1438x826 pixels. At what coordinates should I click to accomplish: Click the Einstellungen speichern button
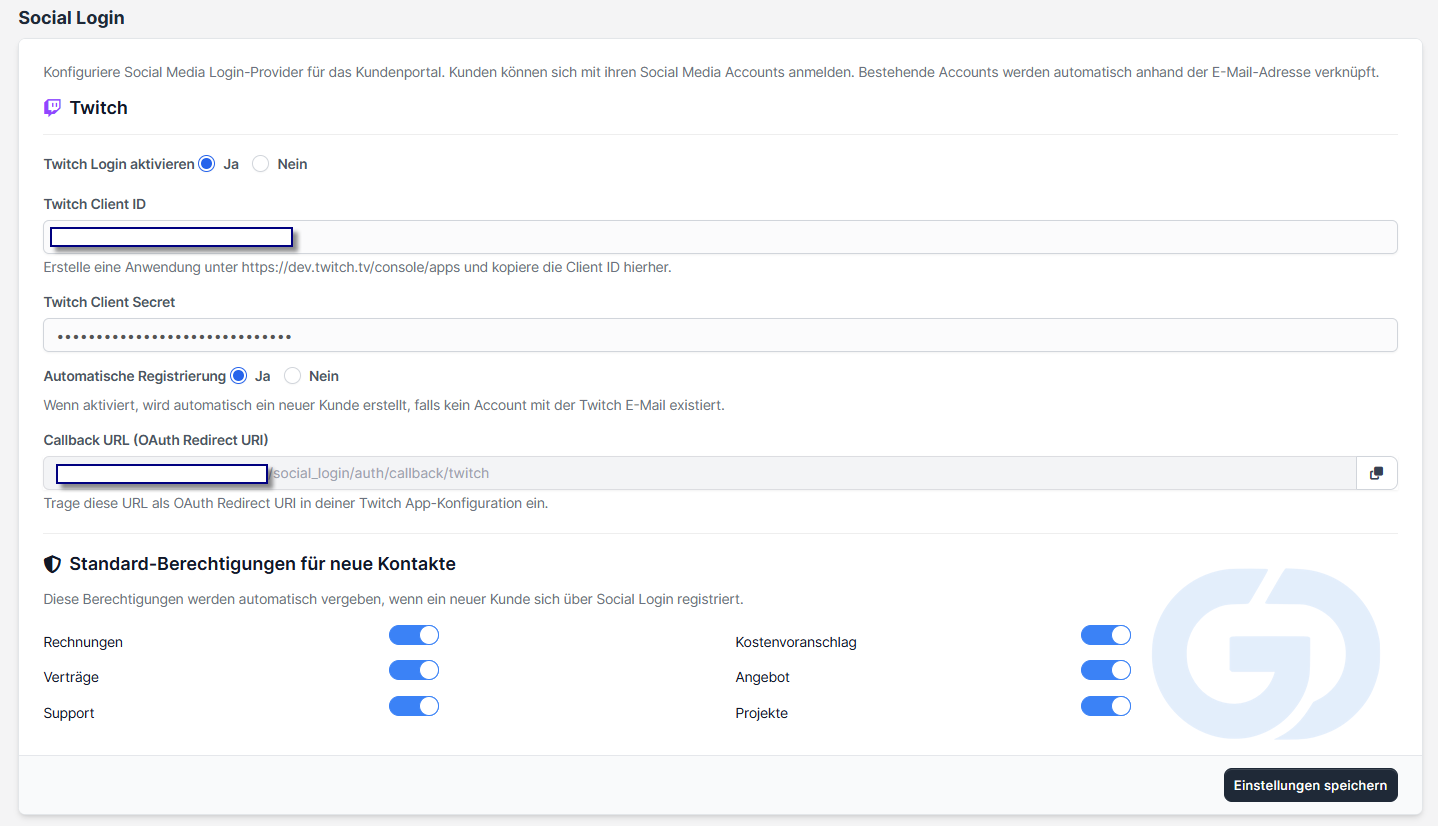point(1310,785)
